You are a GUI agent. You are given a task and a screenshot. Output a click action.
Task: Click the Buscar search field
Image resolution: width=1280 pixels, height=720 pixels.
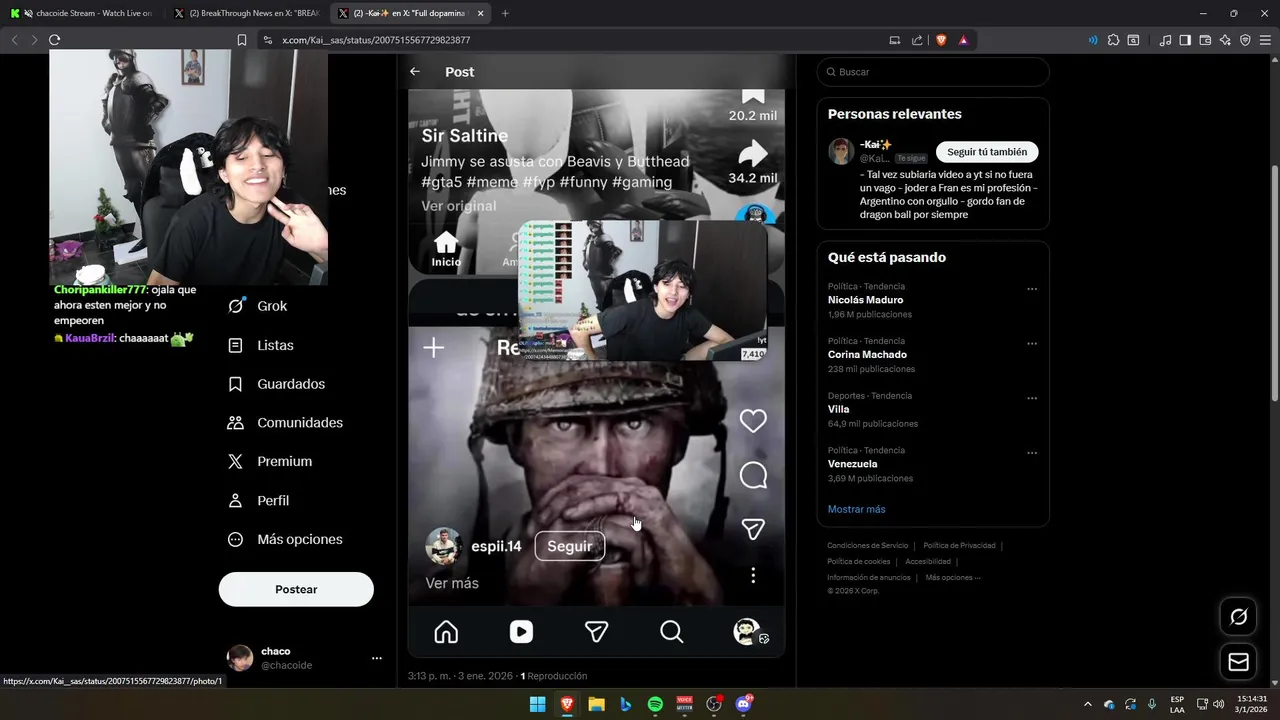coord(933,72)
